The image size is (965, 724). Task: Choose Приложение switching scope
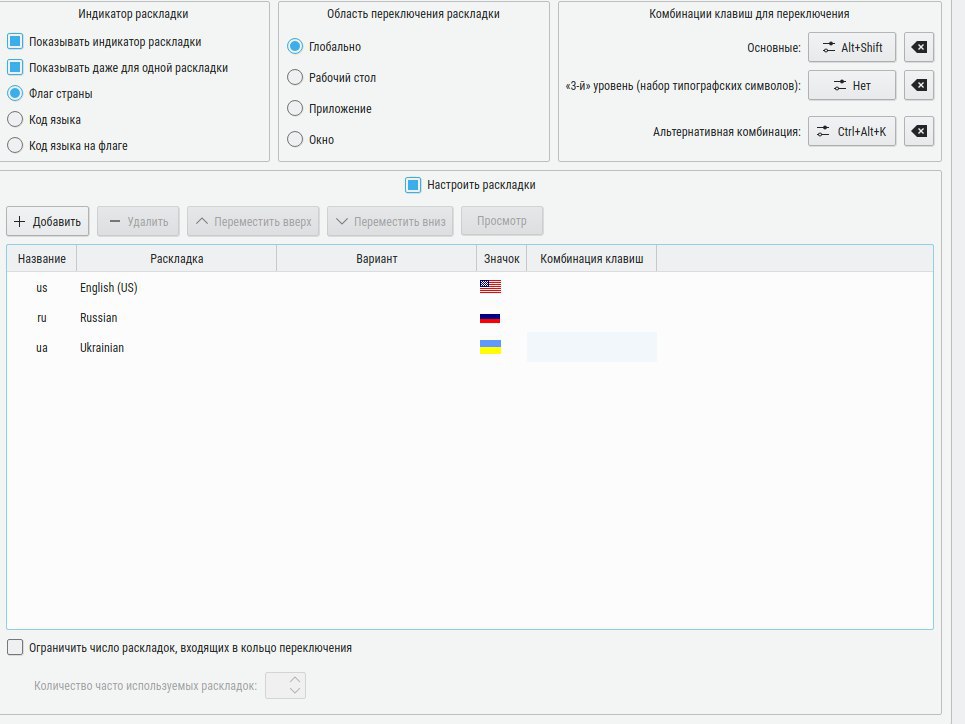295,108
